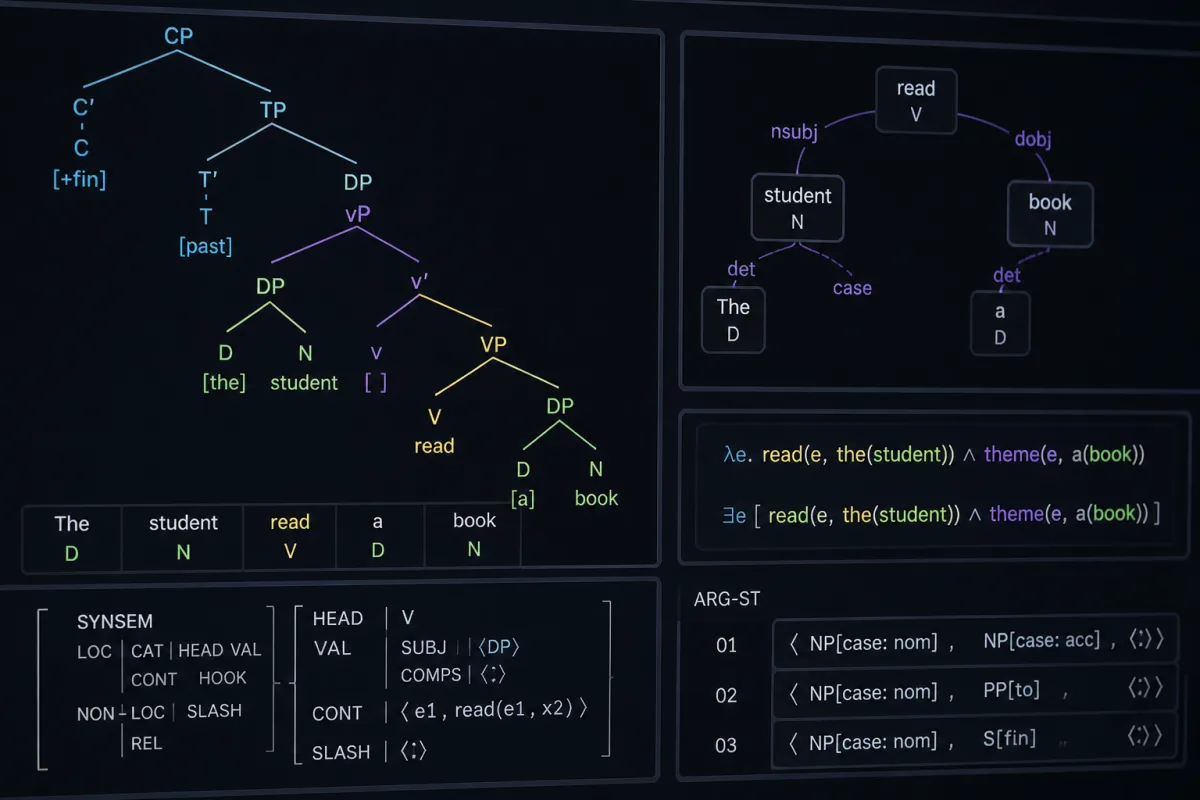Click the 'CAT | HEAD VAL' row
1200x800 pixels.
(x=196, y=650)
